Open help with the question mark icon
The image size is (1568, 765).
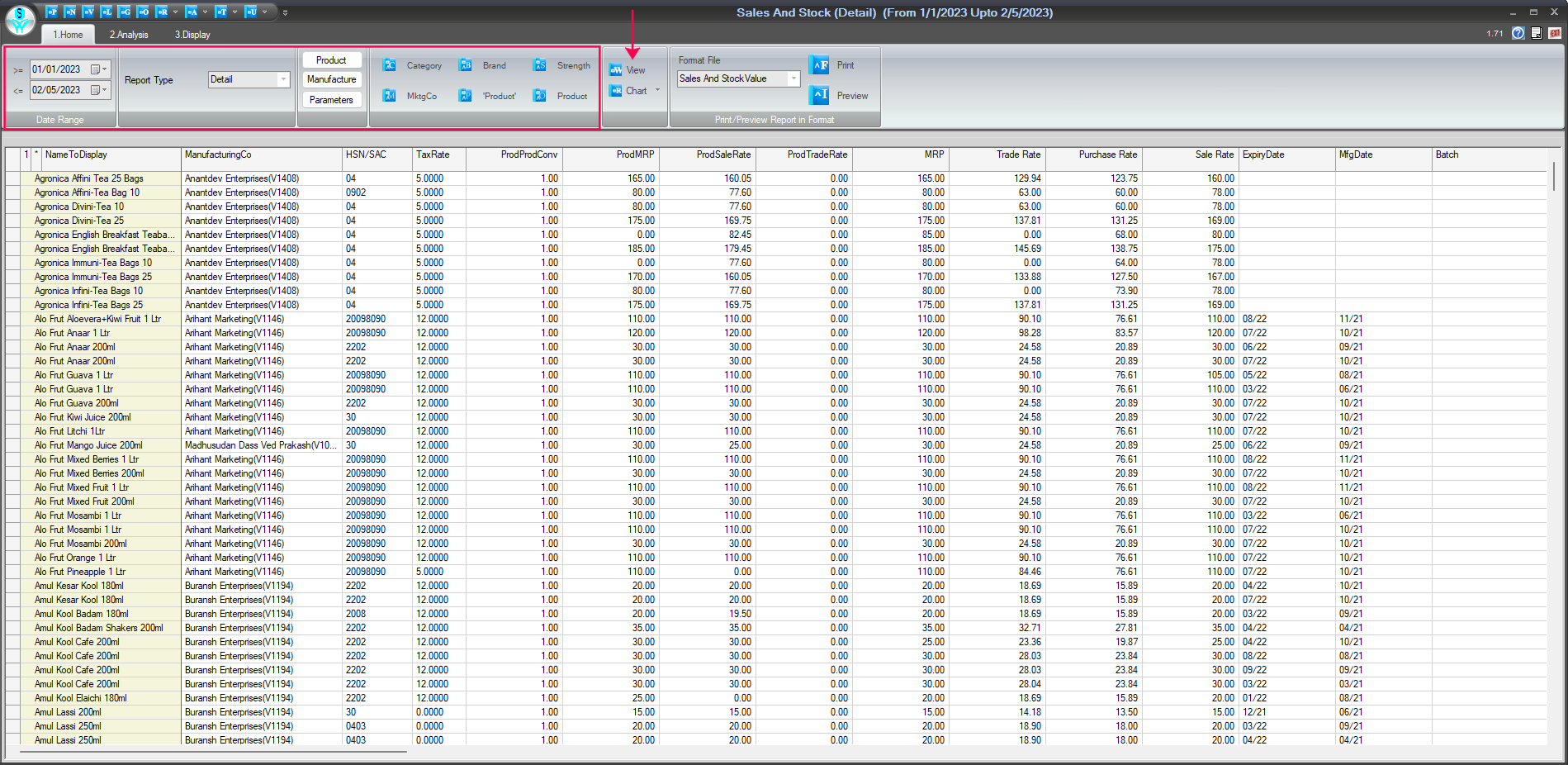(x=1518, y=33)
